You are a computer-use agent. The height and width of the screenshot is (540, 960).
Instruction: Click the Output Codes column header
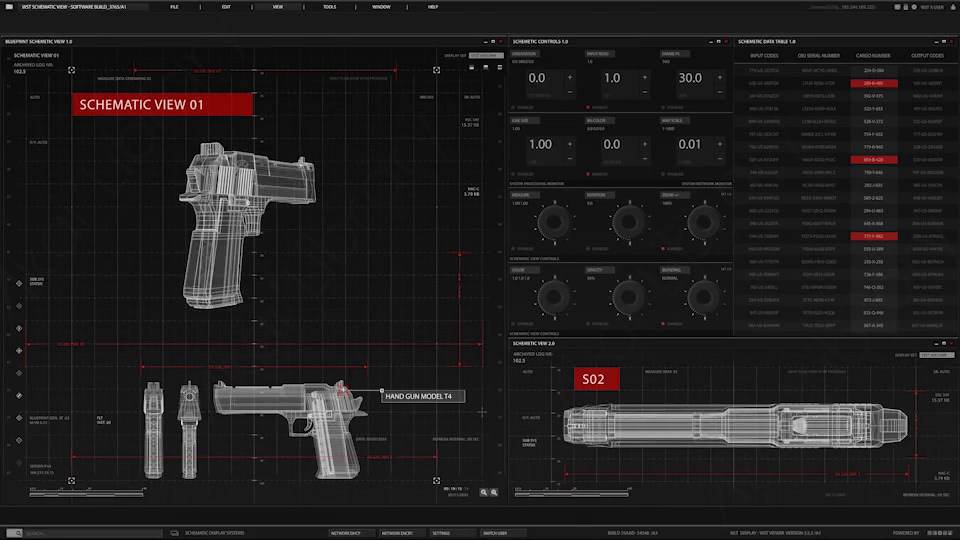[928, 56]
